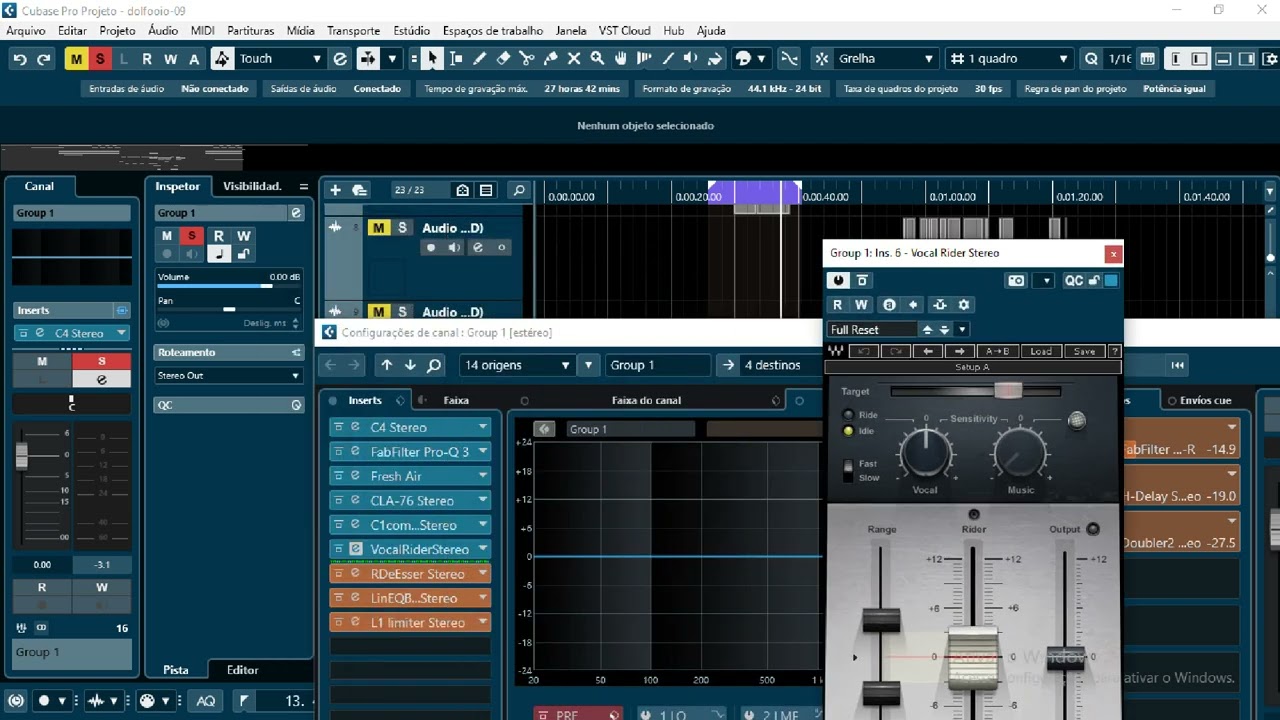
Task: Toggle the Fast/Slow switch in Vocal Rider
Action: point(849,470)
